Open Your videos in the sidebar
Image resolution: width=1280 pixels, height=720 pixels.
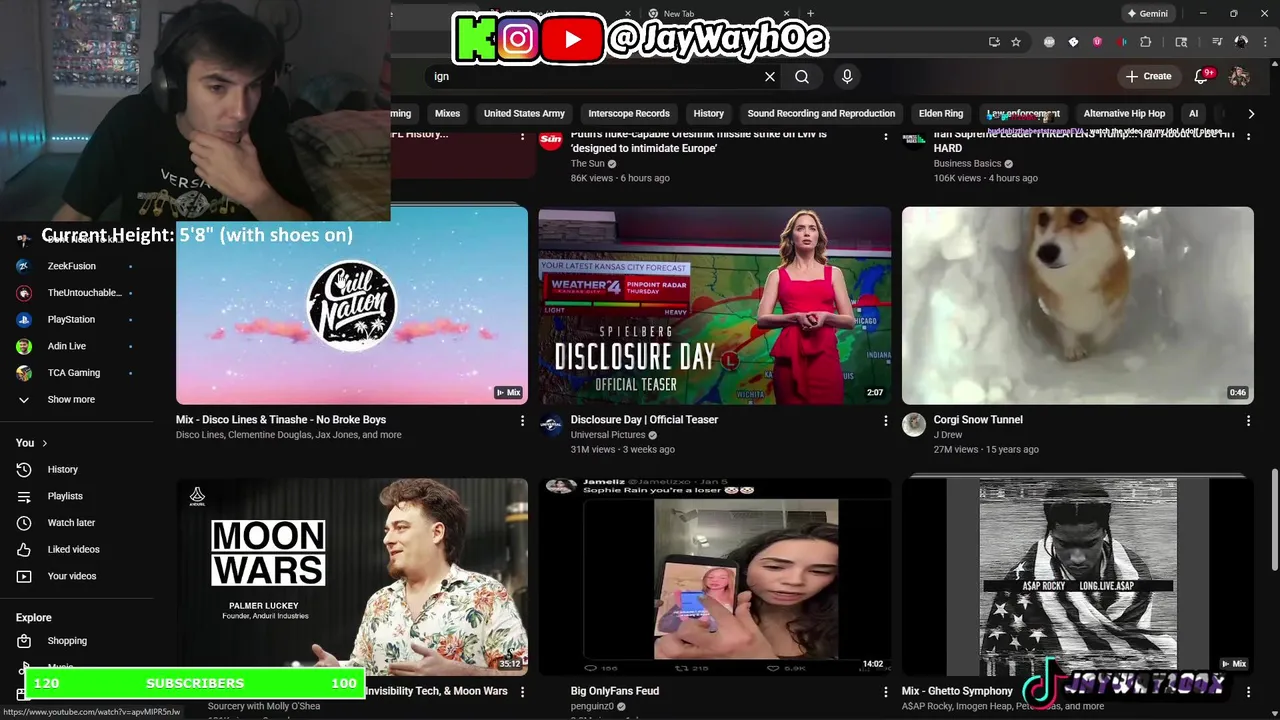72,576
